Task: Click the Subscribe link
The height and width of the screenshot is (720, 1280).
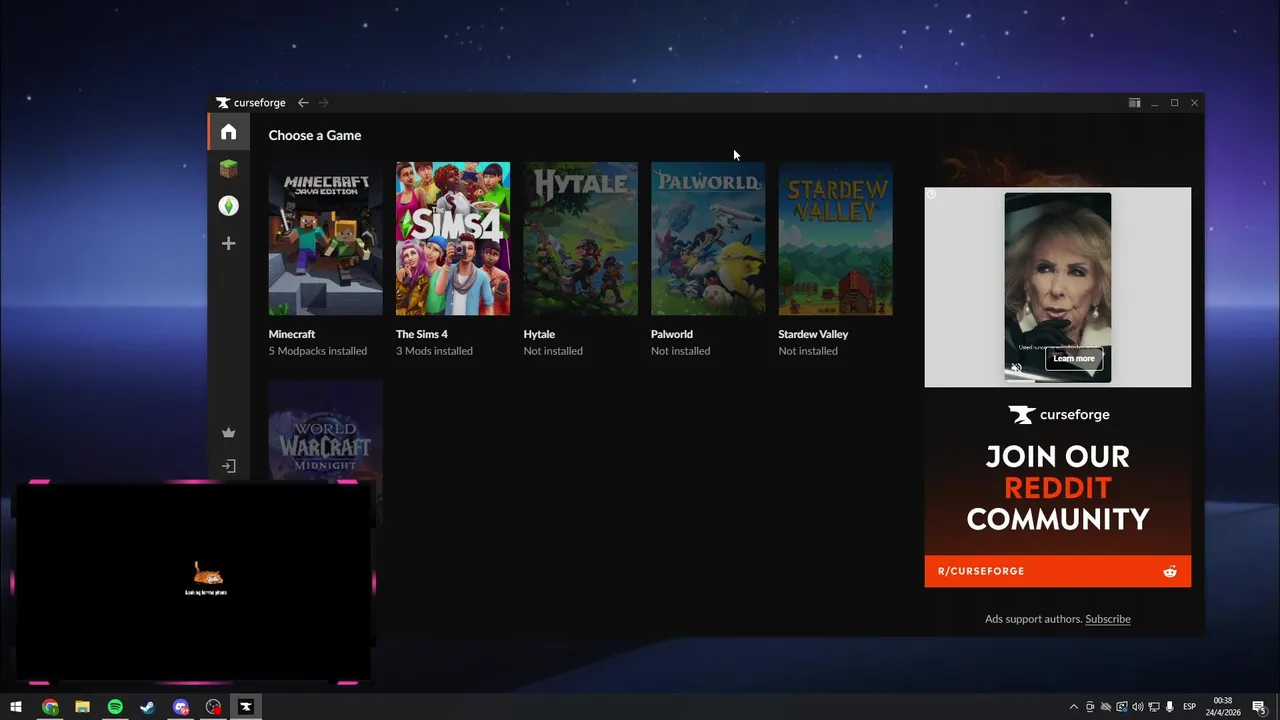Action: pyautogui.click(x=1108, y=619)
